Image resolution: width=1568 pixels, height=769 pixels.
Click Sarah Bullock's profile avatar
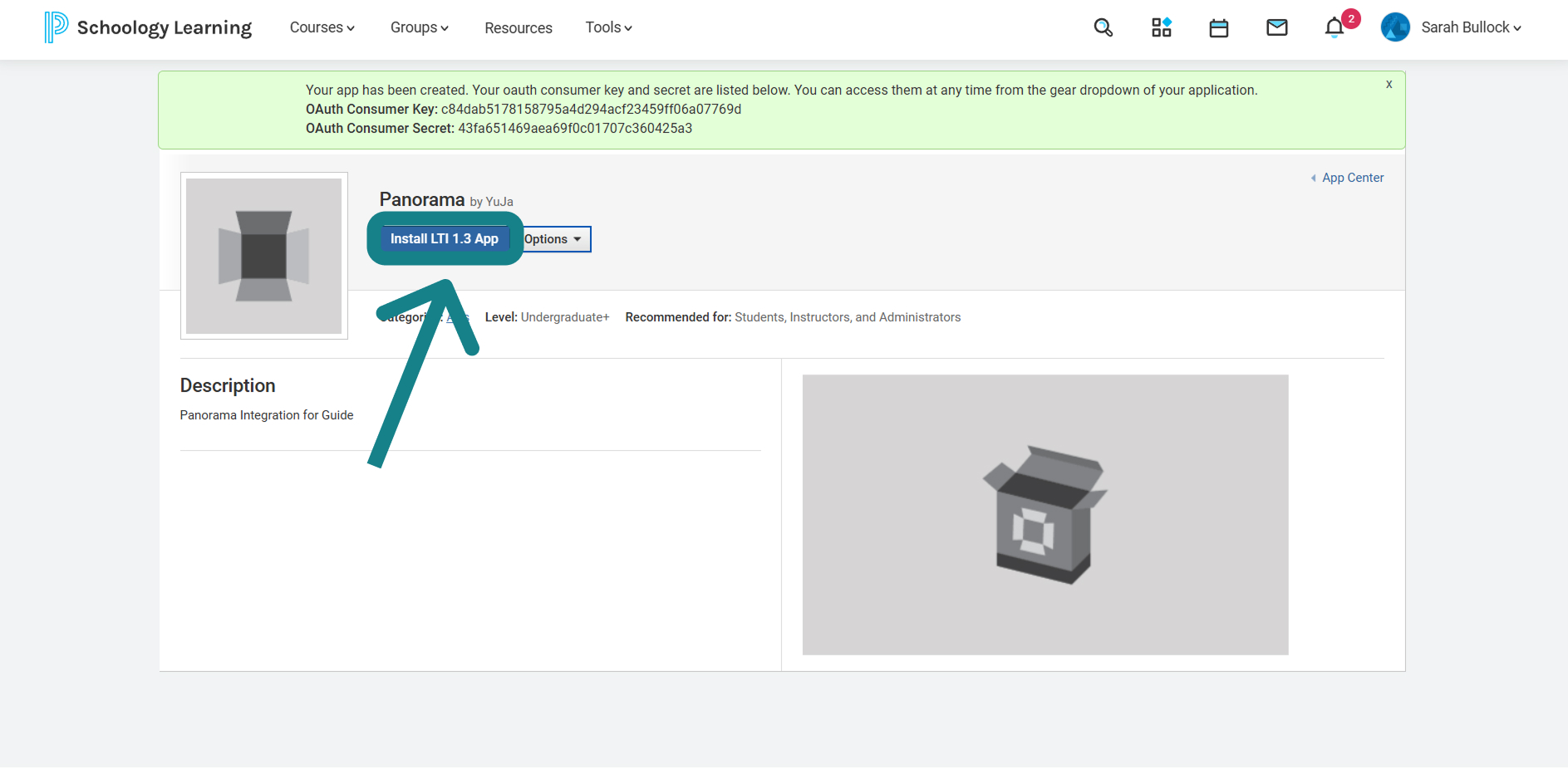click(1395, 27)
